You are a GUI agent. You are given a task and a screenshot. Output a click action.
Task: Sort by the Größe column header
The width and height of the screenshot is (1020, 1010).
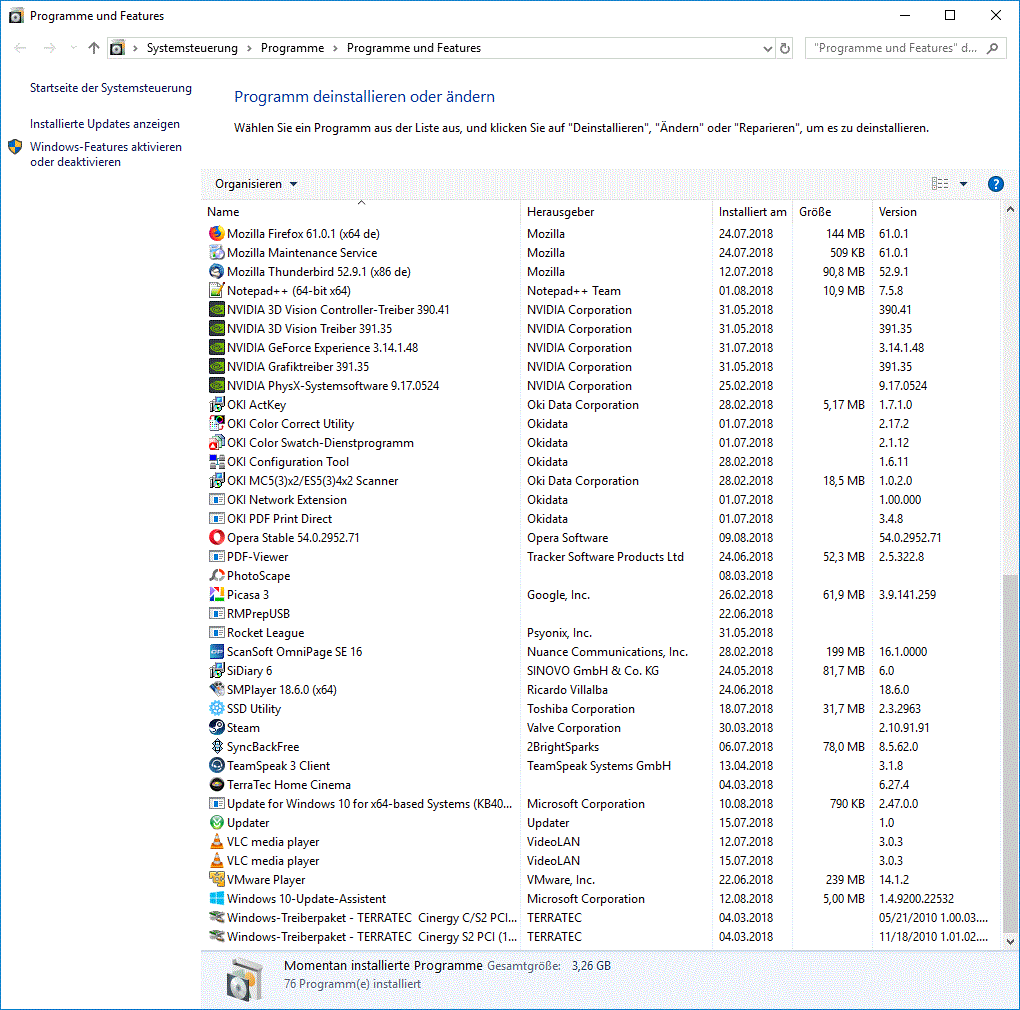[832, 211]
